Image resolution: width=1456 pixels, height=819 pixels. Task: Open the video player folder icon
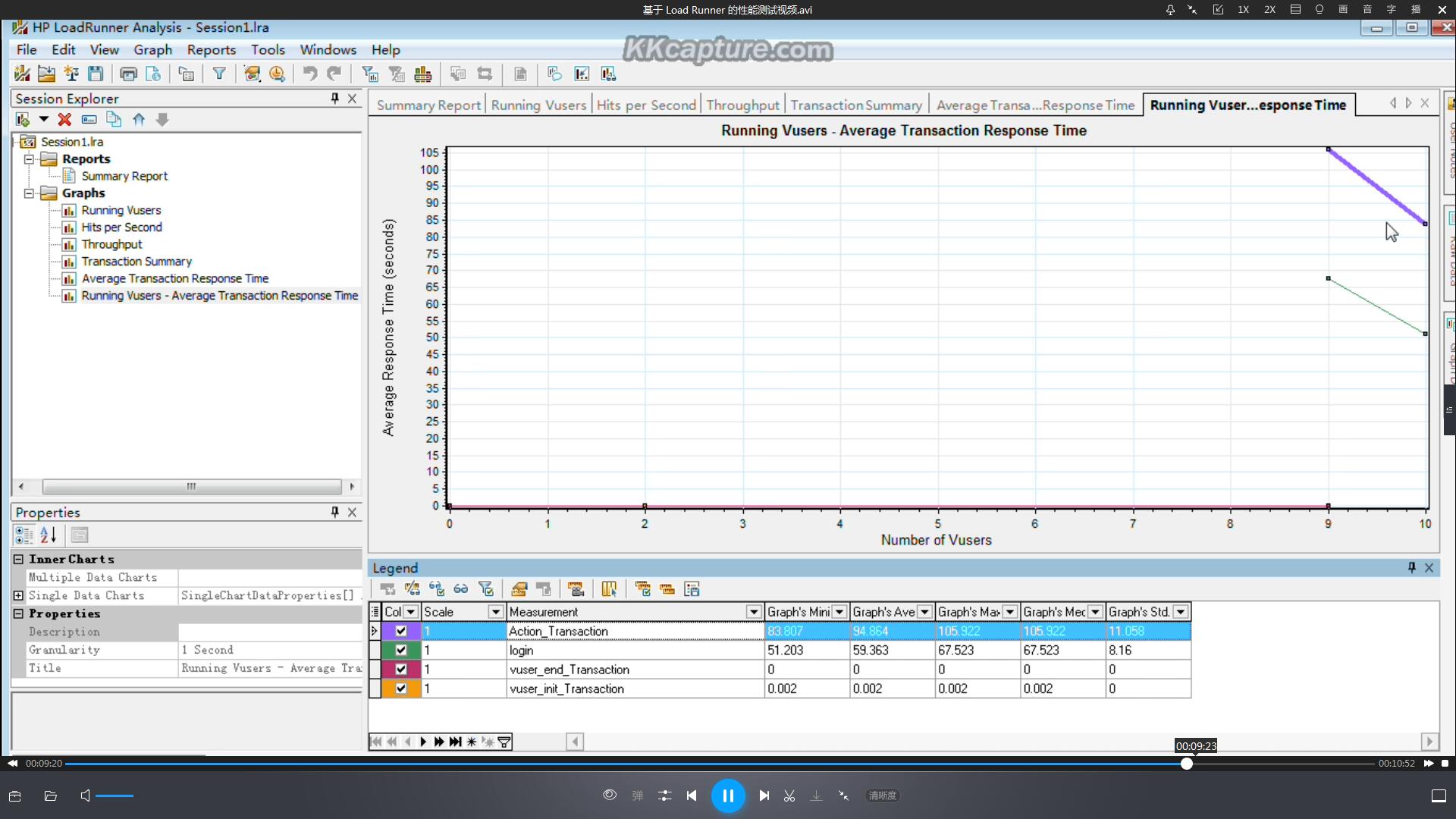[51, 795]
